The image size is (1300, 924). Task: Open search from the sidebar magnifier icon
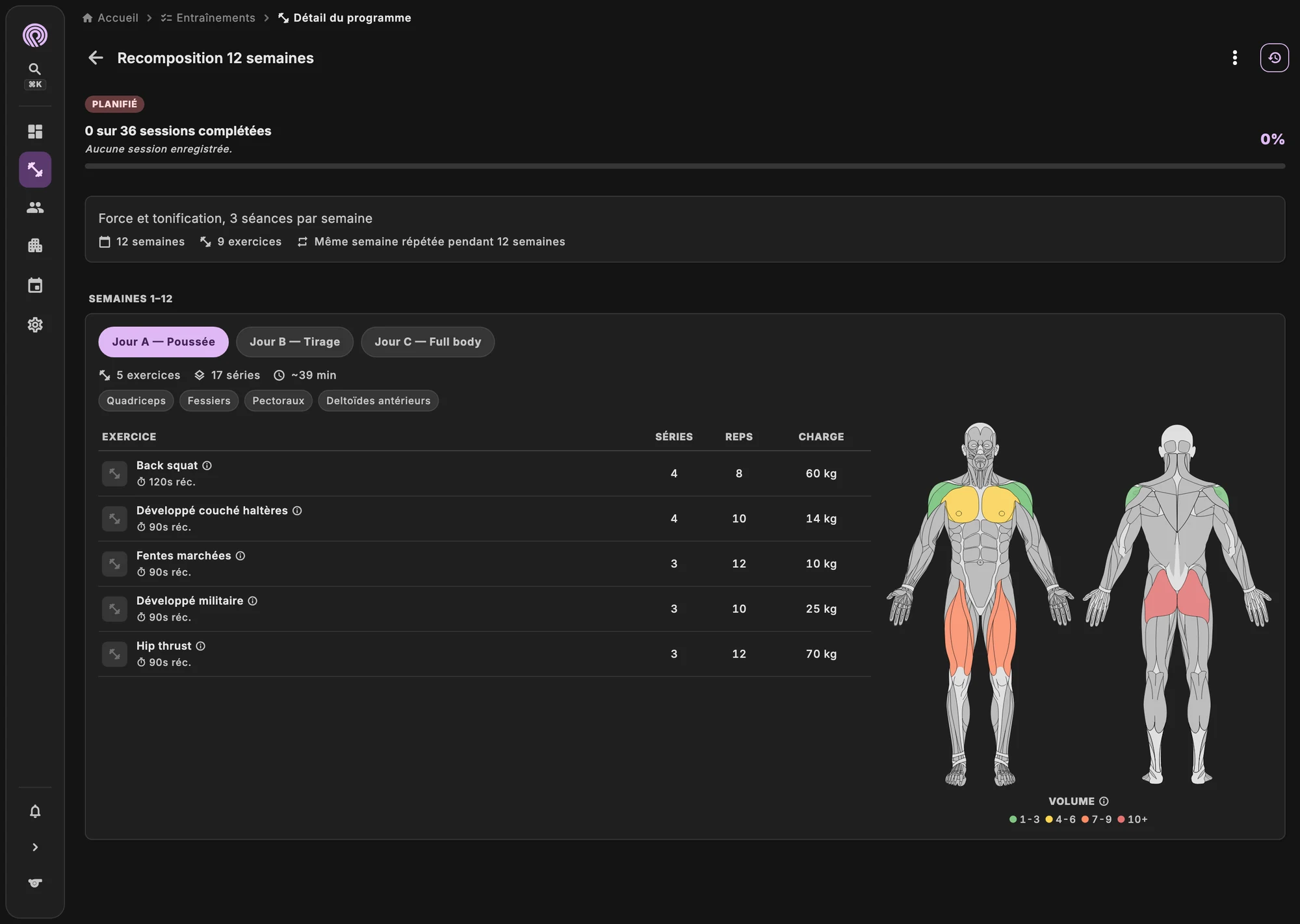35,69
